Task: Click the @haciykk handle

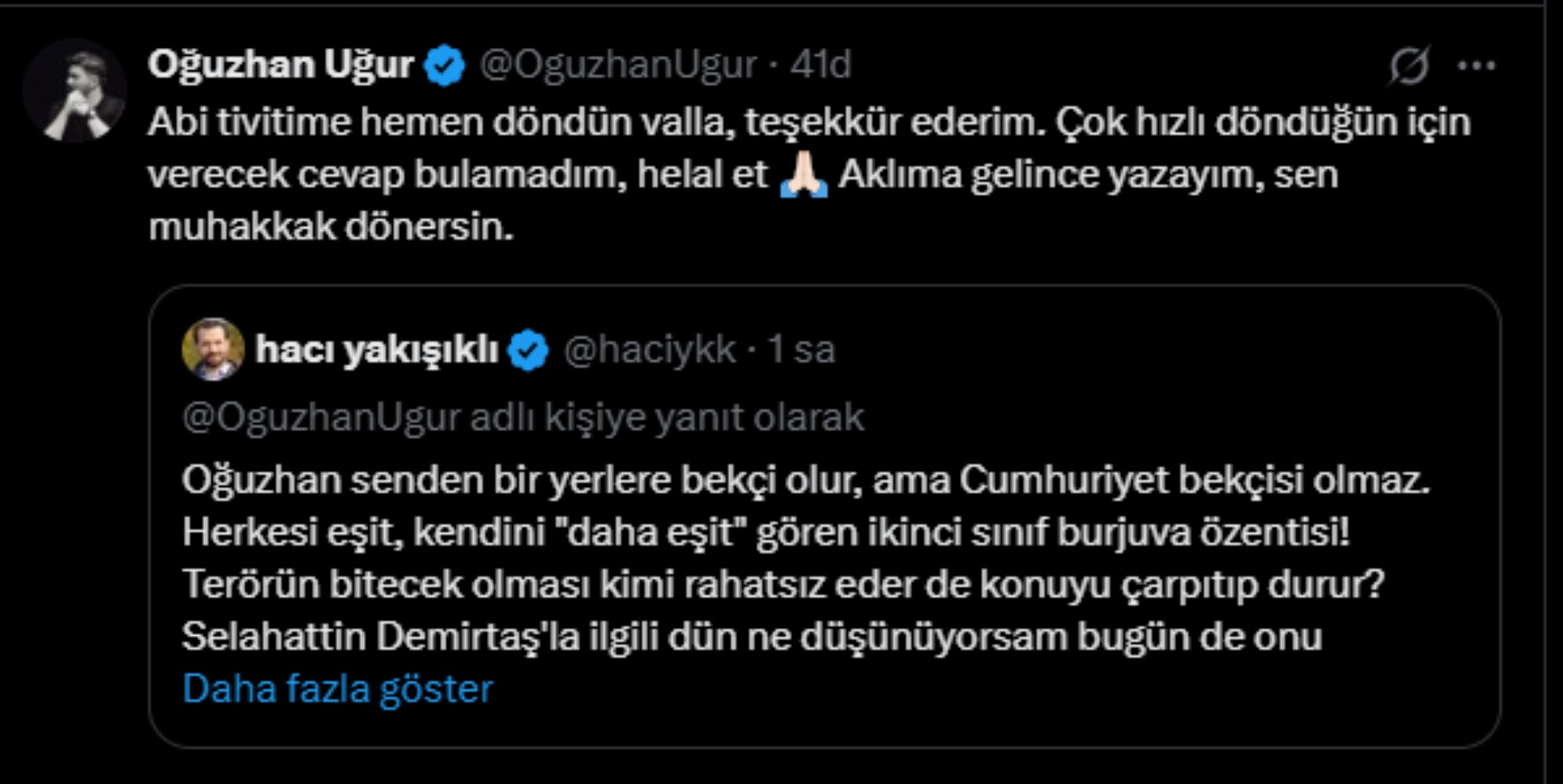Action: point(649,350)
